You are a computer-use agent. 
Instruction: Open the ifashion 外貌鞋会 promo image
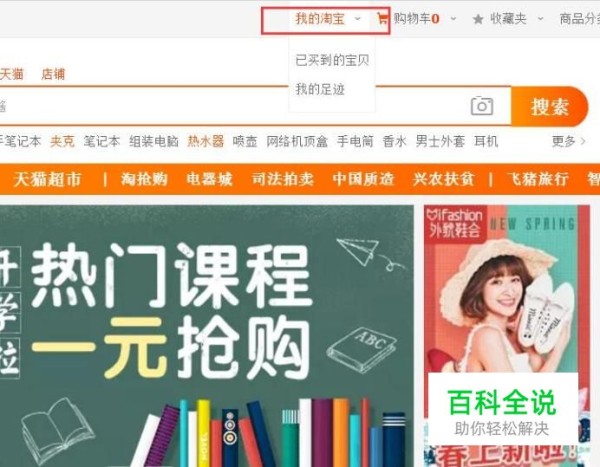pos(507,336)
